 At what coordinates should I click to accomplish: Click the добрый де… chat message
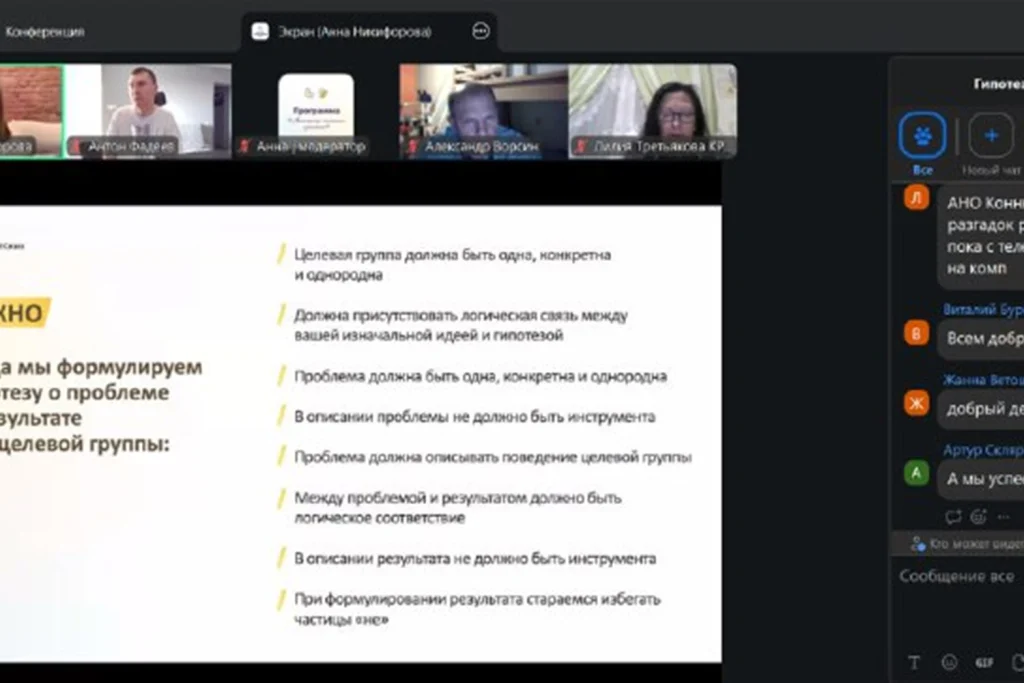tap(981, 409)
